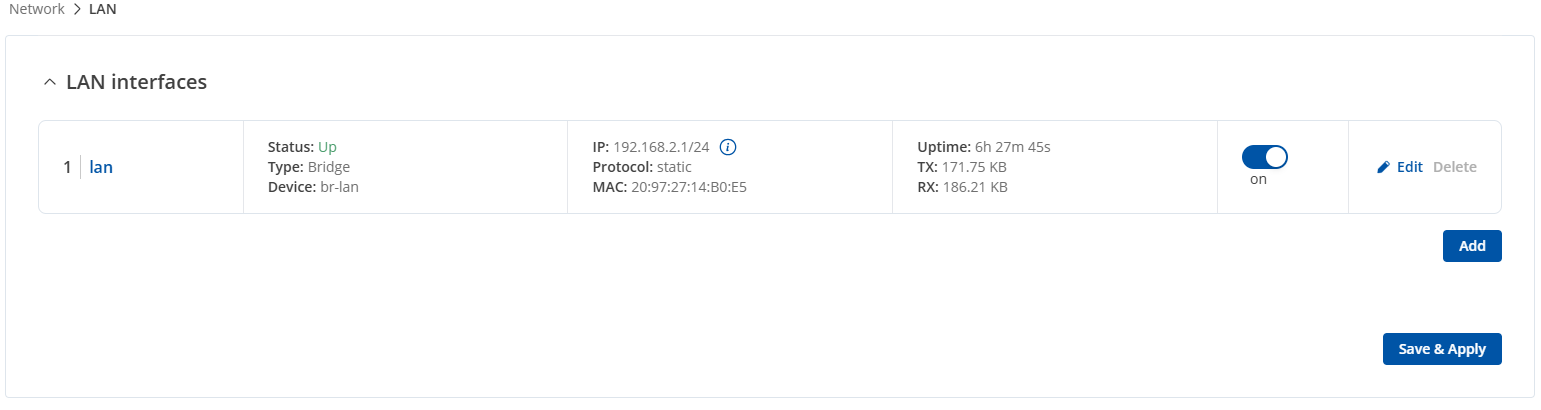Click the Save & Apply button
This screenshot has height=410, width=1541.
[1442, 349]
